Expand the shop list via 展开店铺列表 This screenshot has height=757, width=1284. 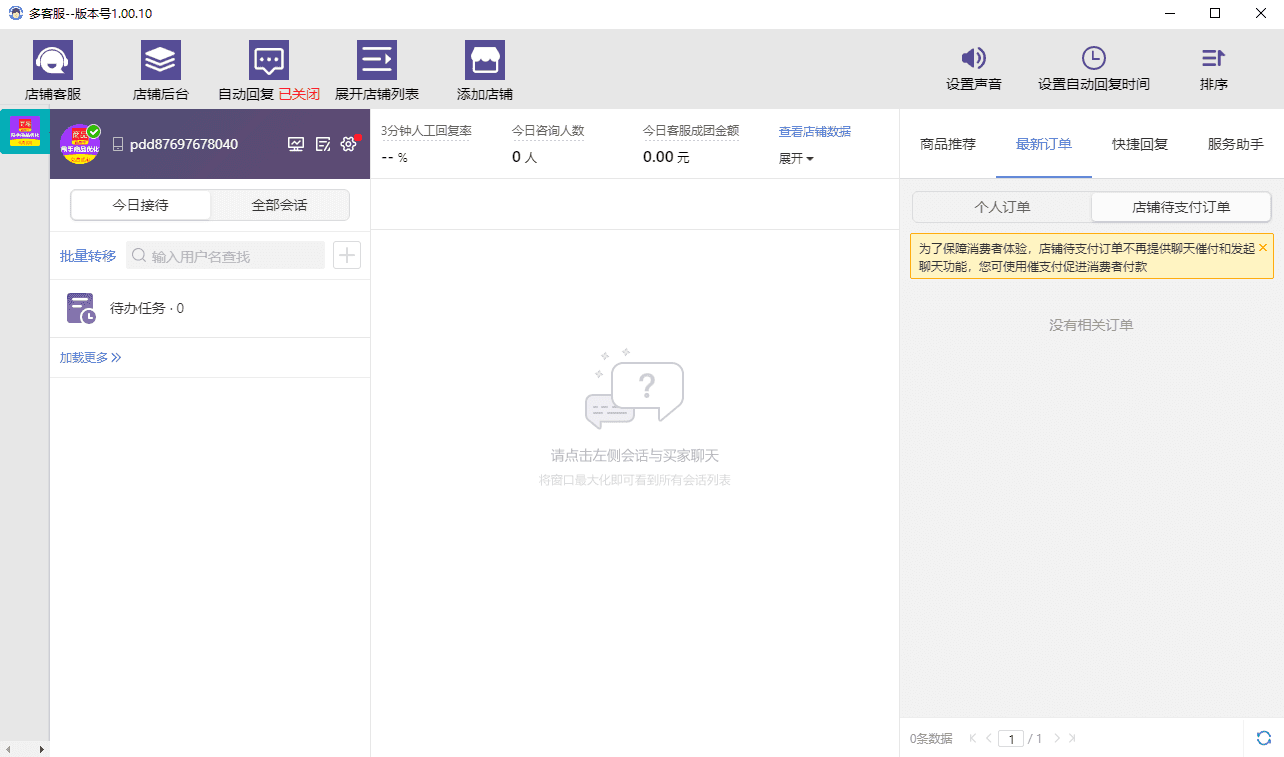(377, 71)
